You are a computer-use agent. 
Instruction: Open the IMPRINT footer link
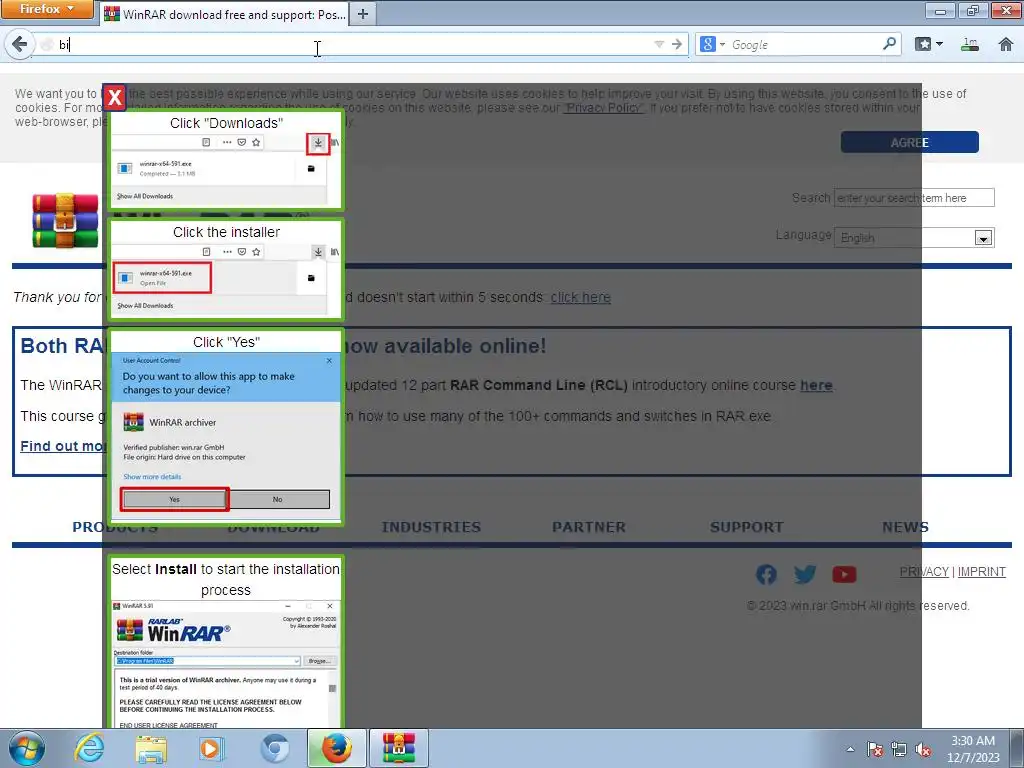click(982, 571)
